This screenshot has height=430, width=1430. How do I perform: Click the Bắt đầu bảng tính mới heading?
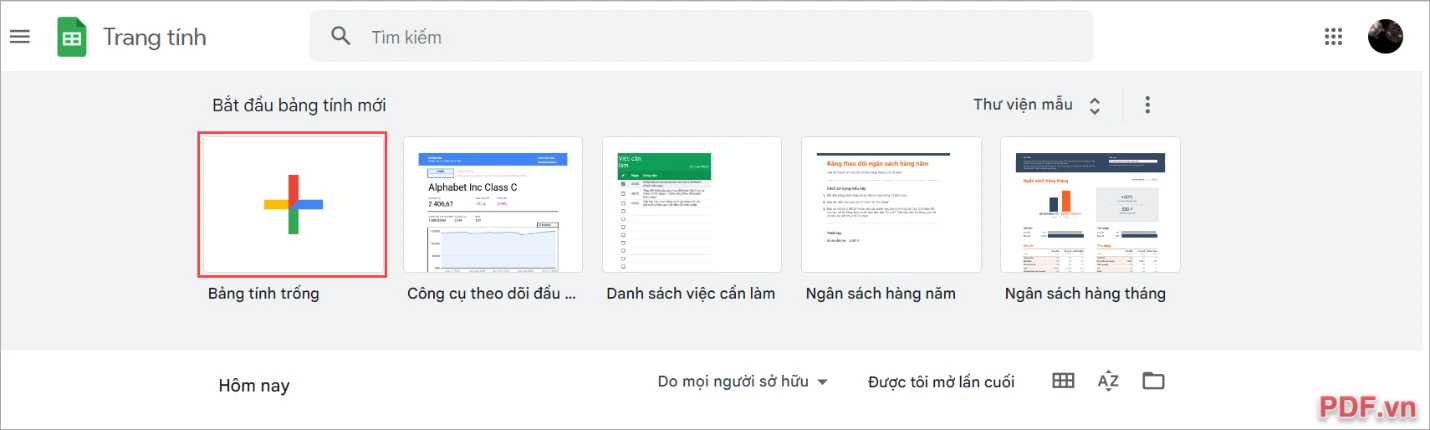[x=299, y=105]
